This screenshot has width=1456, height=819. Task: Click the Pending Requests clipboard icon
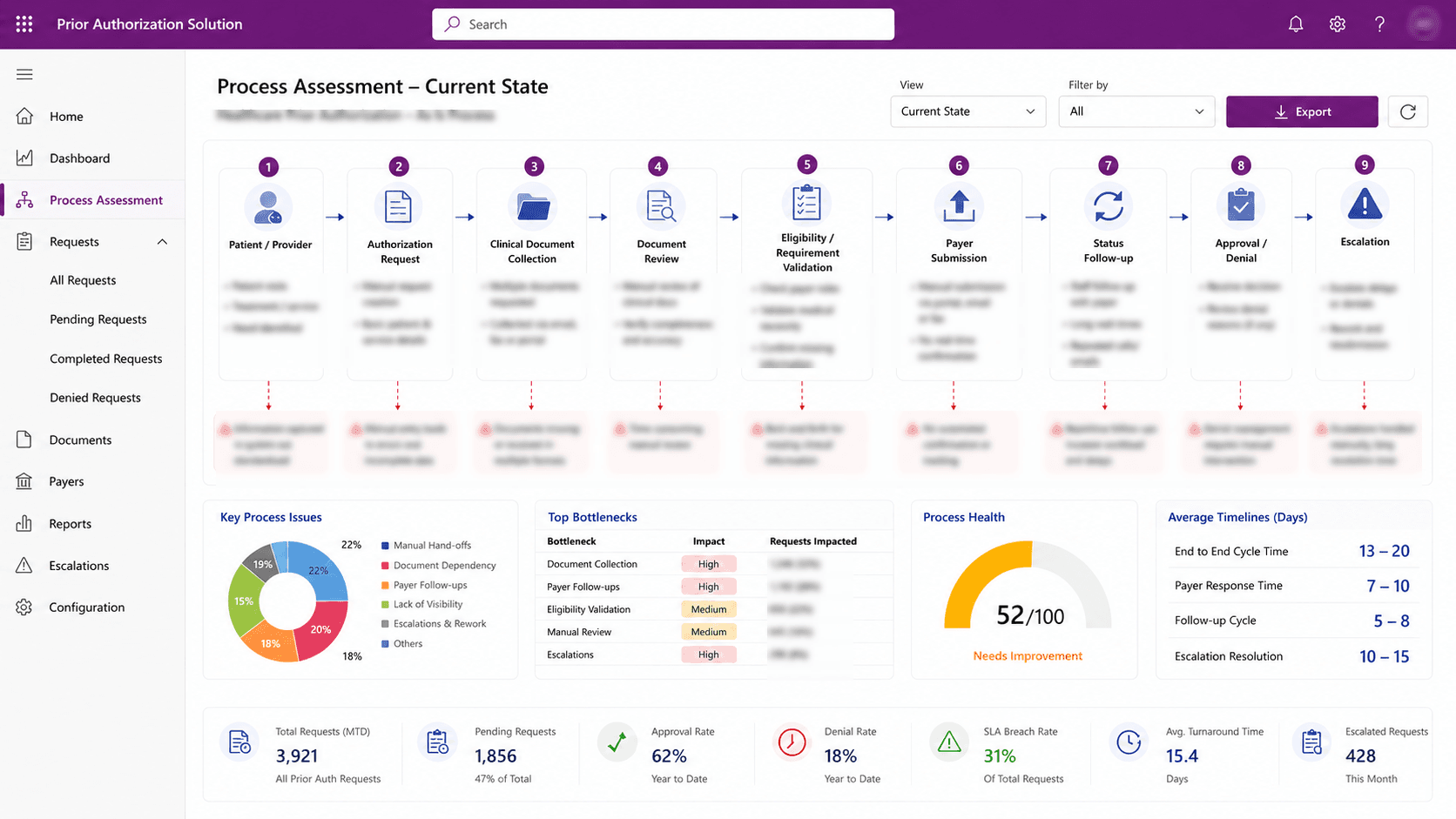pyautogui.click(x=437, y=742)
